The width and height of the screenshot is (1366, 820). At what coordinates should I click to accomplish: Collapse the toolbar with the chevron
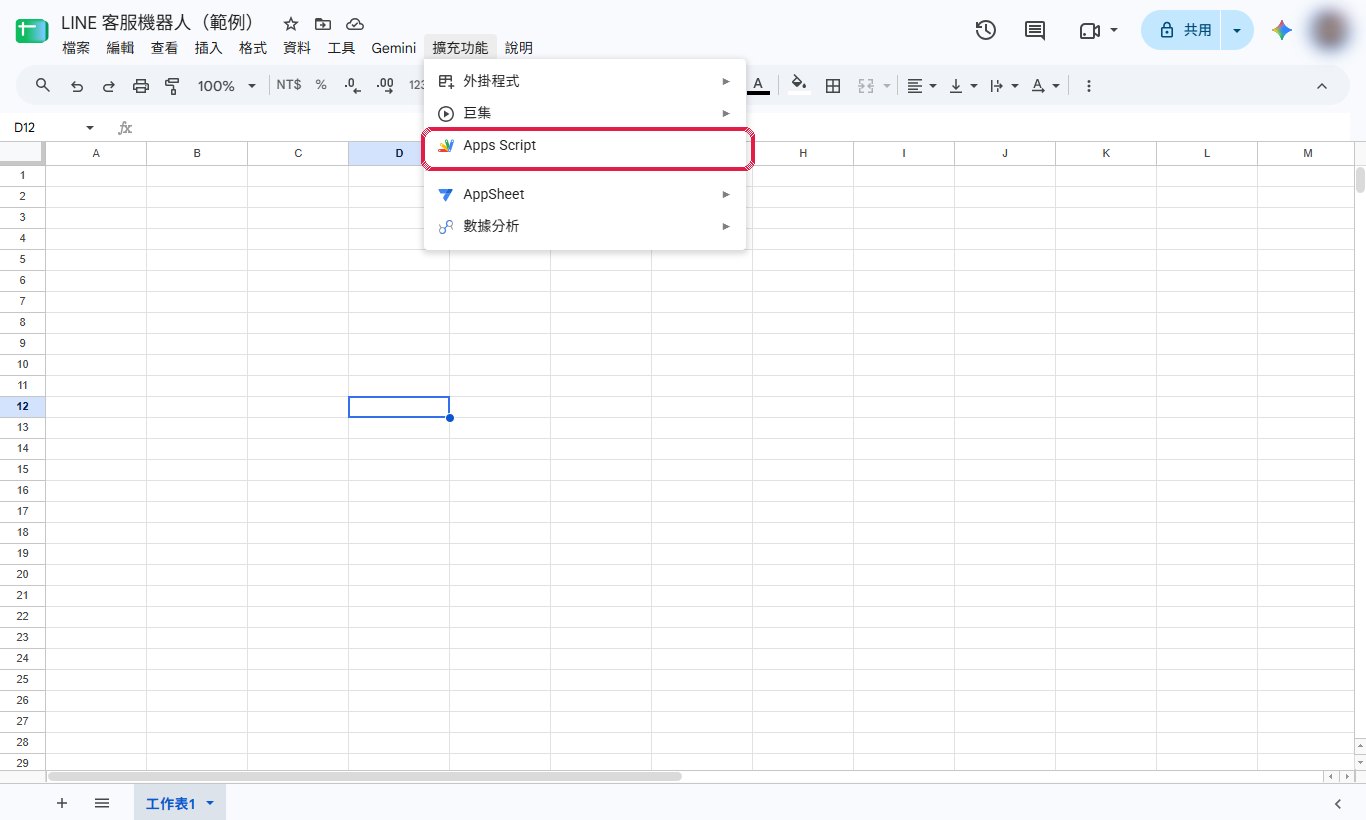coord(1322,86)
